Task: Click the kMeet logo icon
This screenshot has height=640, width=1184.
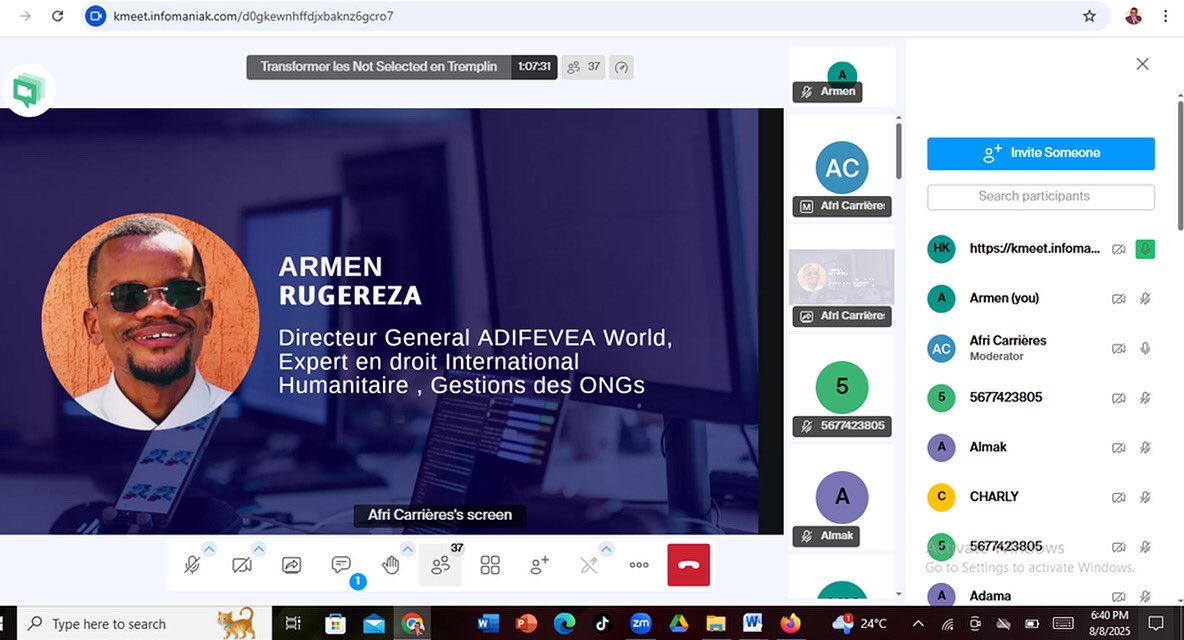Action: [29, 91]
